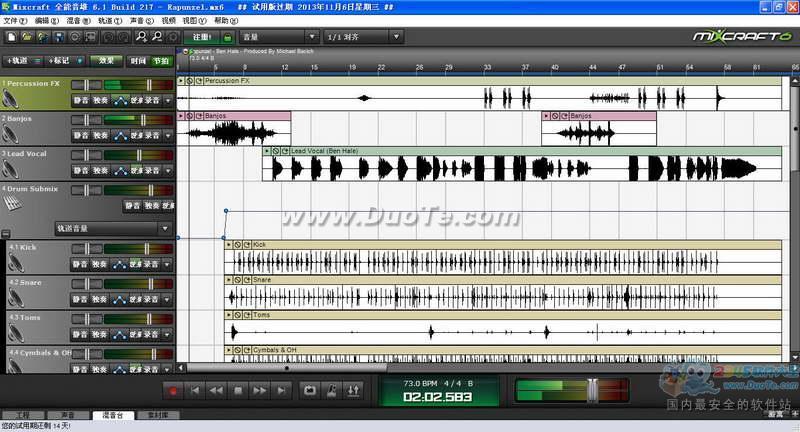The height and width of the screenshot is (432, 800).
Task: Click the Add Marker button
Action: pyautogui.click(x=65, y=61)
